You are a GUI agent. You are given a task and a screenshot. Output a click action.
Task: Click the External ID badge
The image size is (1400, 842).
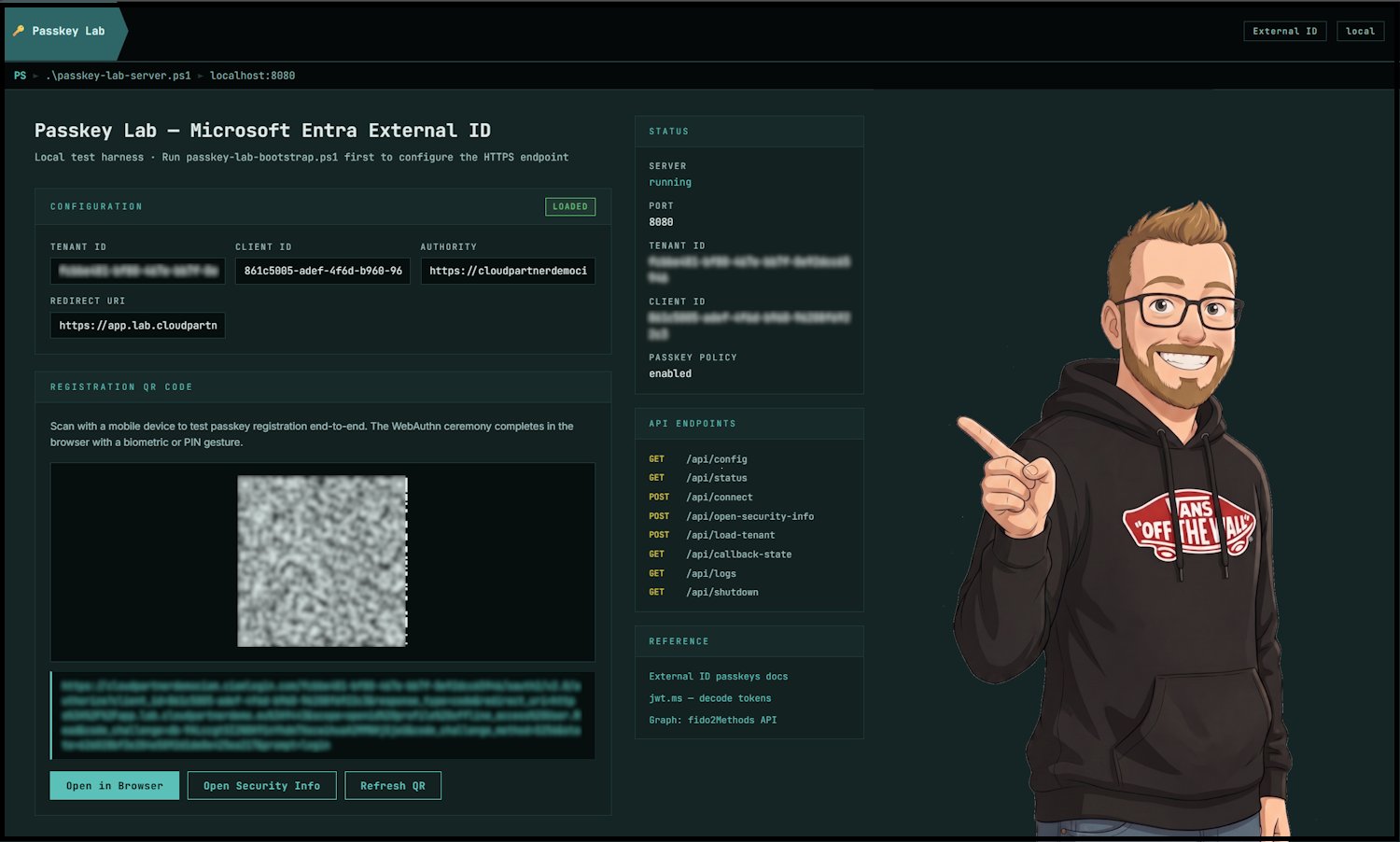point(1284,31)
